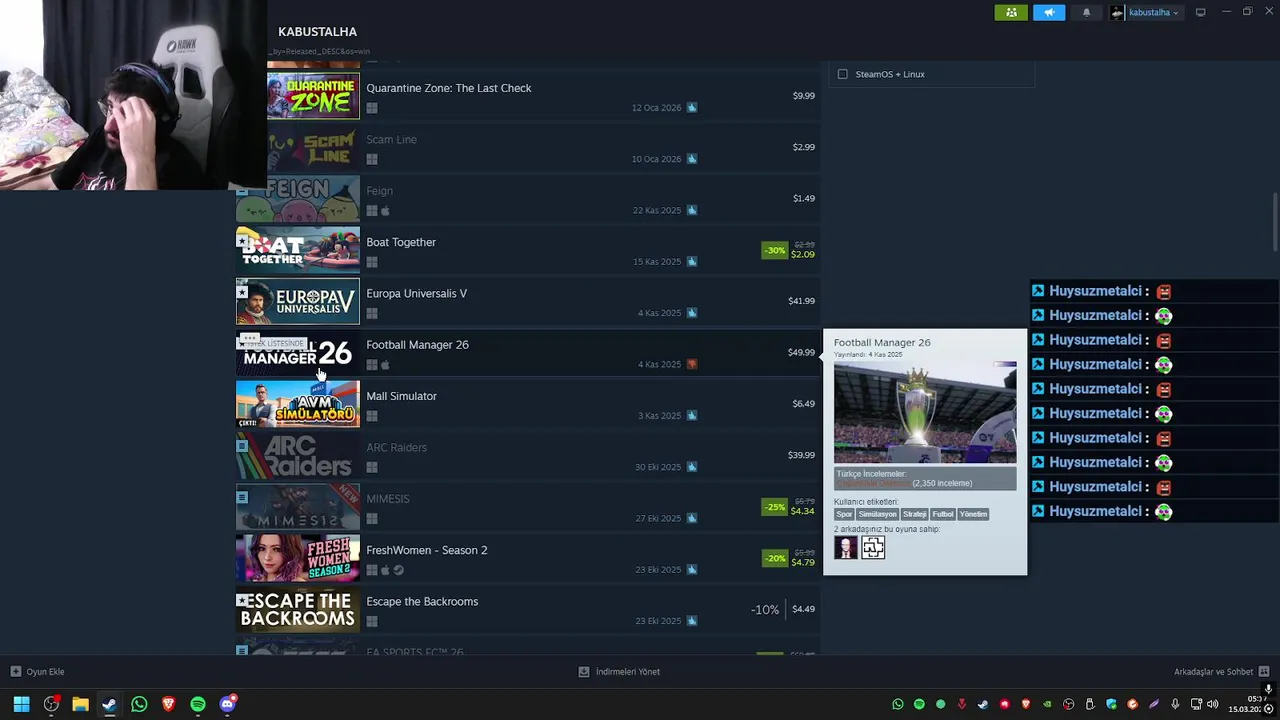Click FreshWomen -20% discount badge

pyautogui.click(x=774, y=558)
